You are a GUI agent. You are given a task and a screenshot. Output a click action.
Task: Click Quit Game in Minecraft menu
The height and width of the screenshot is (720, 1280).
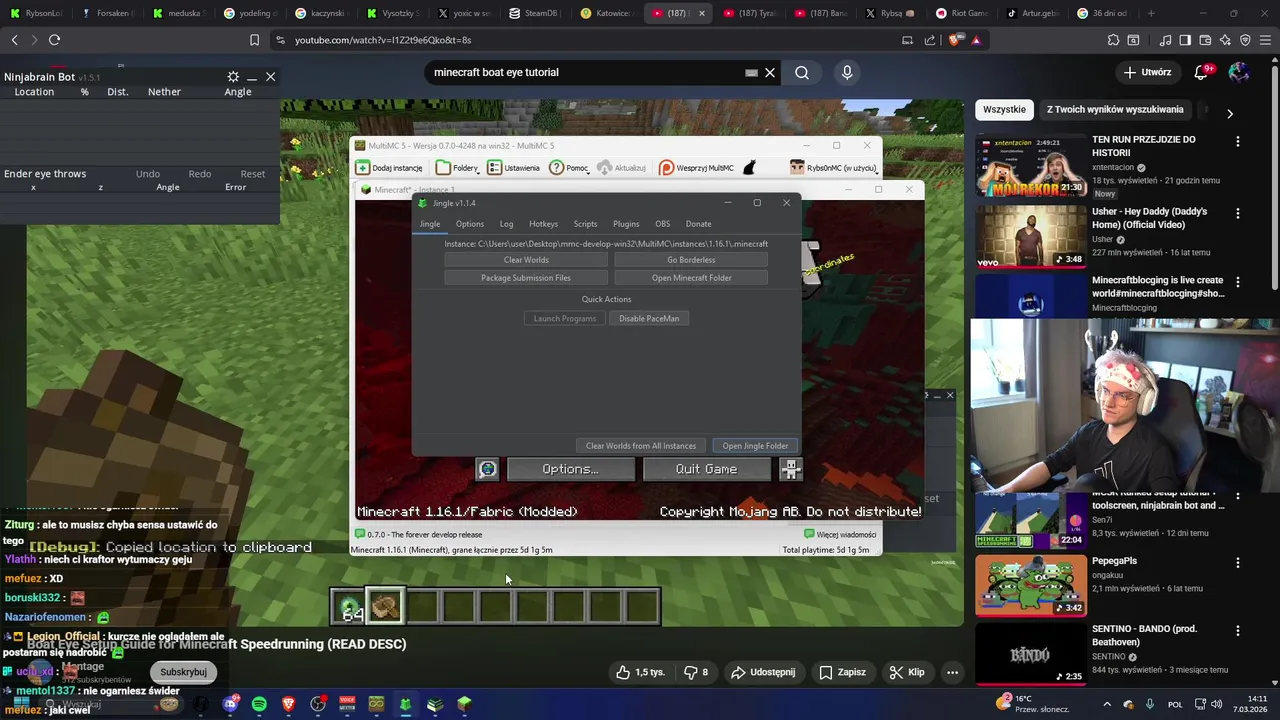[706, 469]
